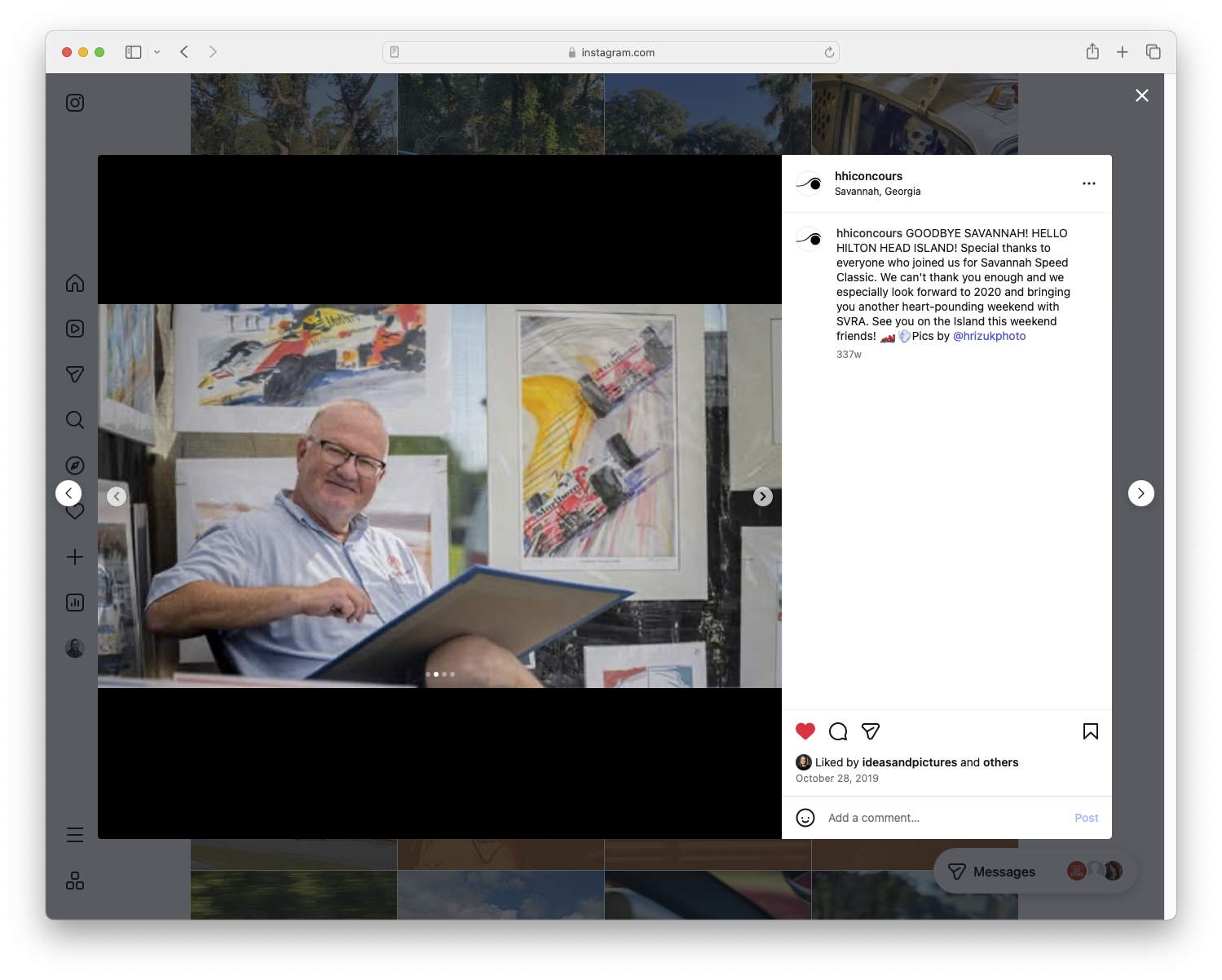This screenshot has height=980, width=1222.
Task: Open Notifications with the heart icon
Action: (74, 511)
